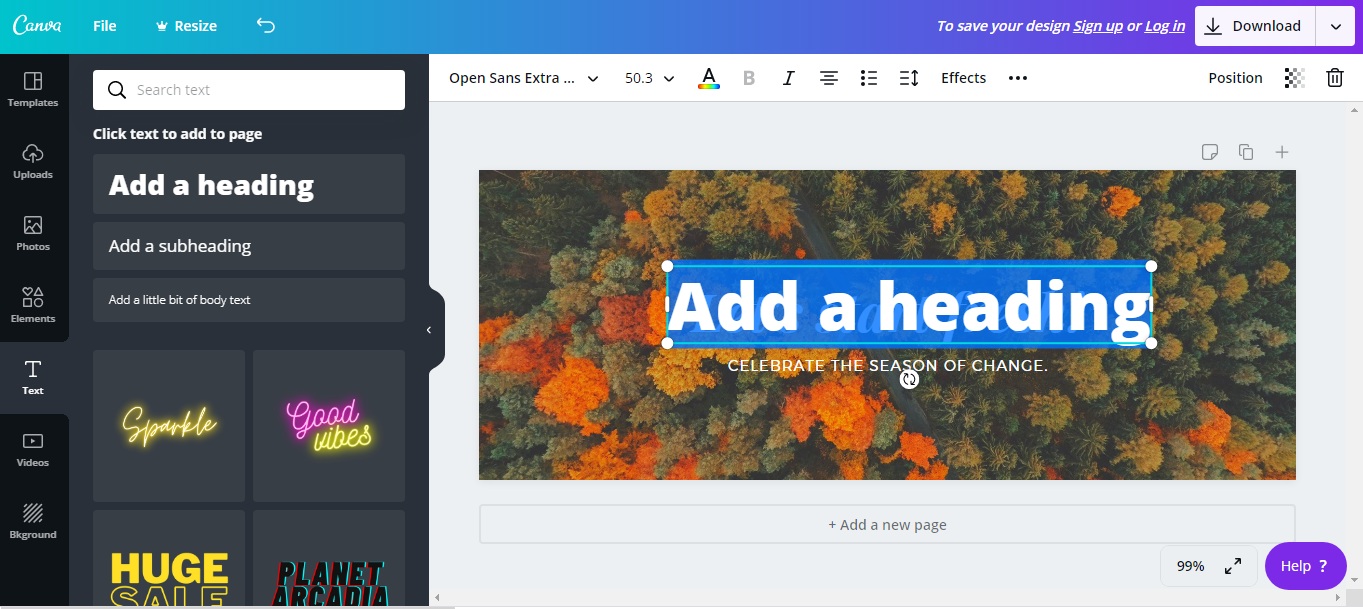Focus the Search text field
The width and height of the screenshot is (1363, 609).
pyautogui.click(x=249, y=90)
